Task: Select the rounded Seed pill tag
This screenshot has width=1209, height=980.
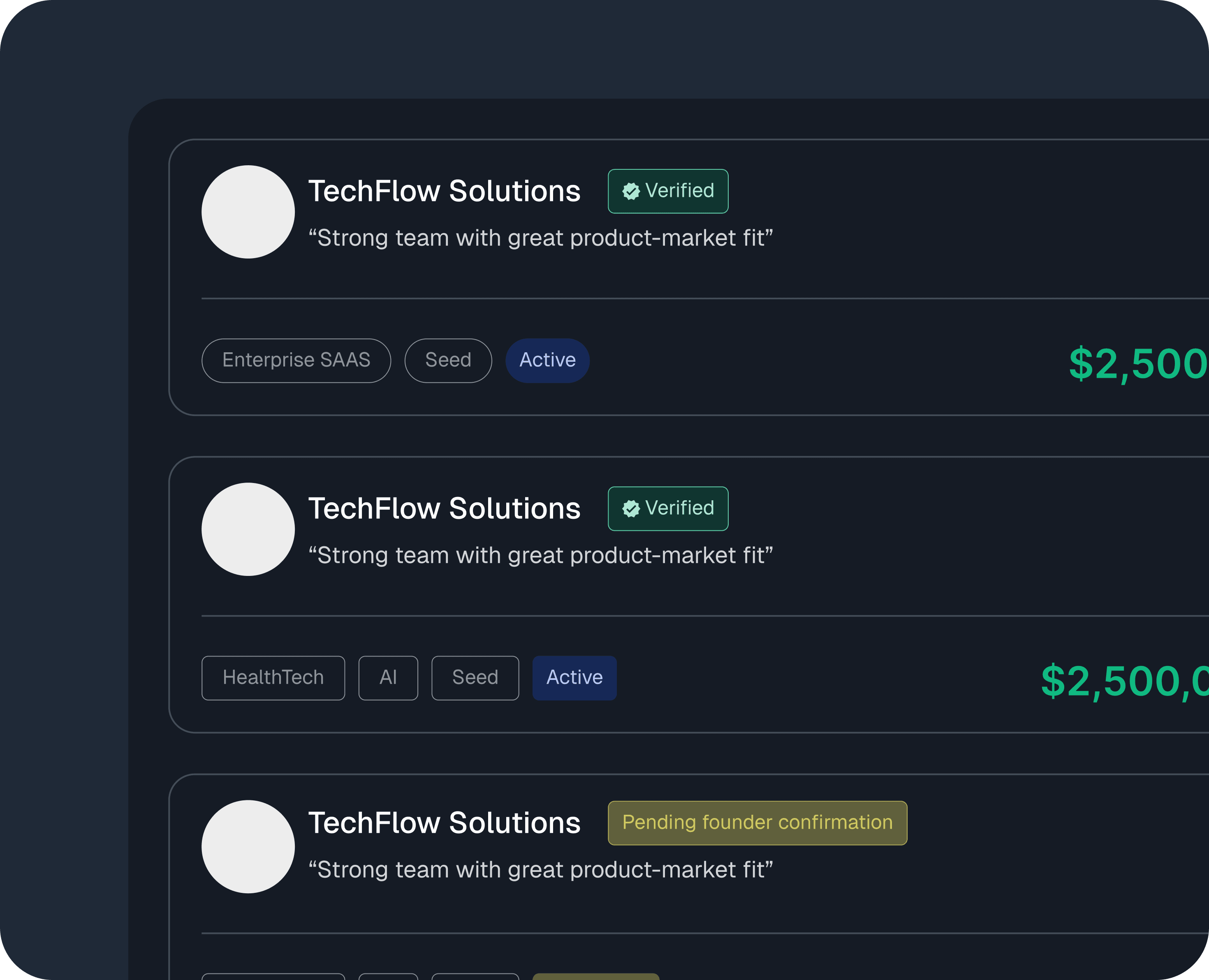Action: coord(448,360)
